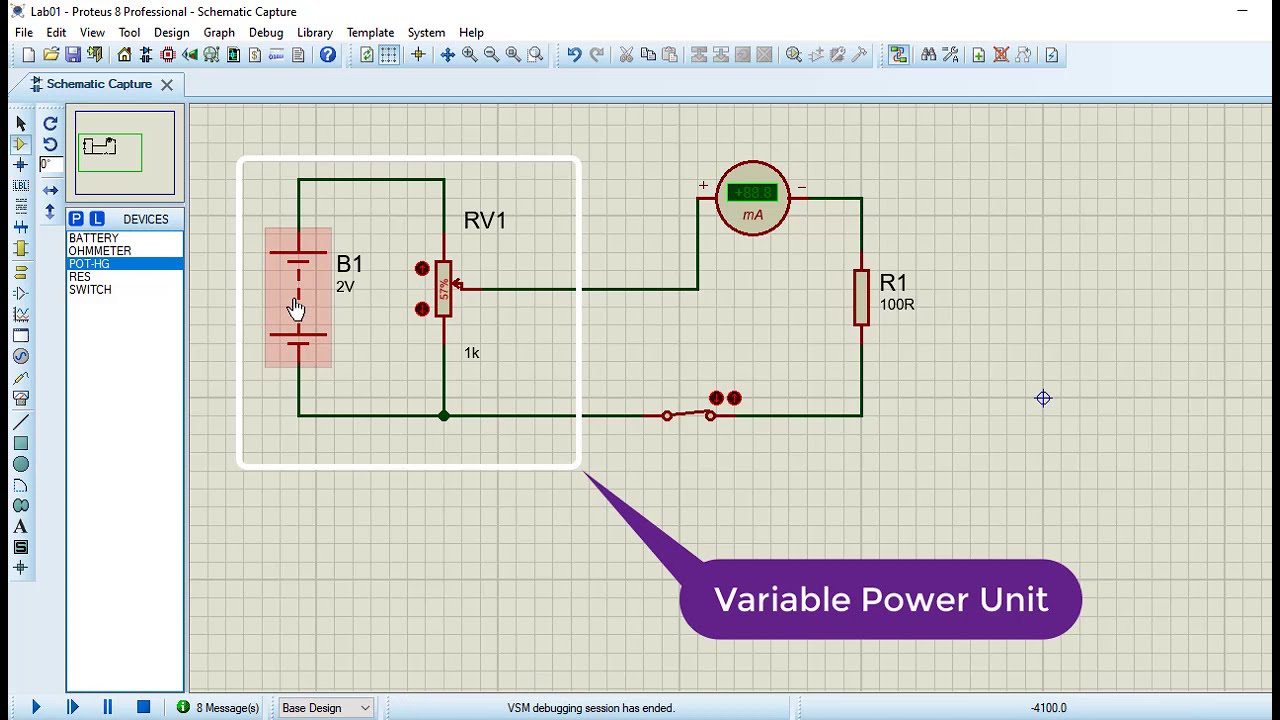Open the File menu
This screenshot has height=720, width=1280.
24,32
